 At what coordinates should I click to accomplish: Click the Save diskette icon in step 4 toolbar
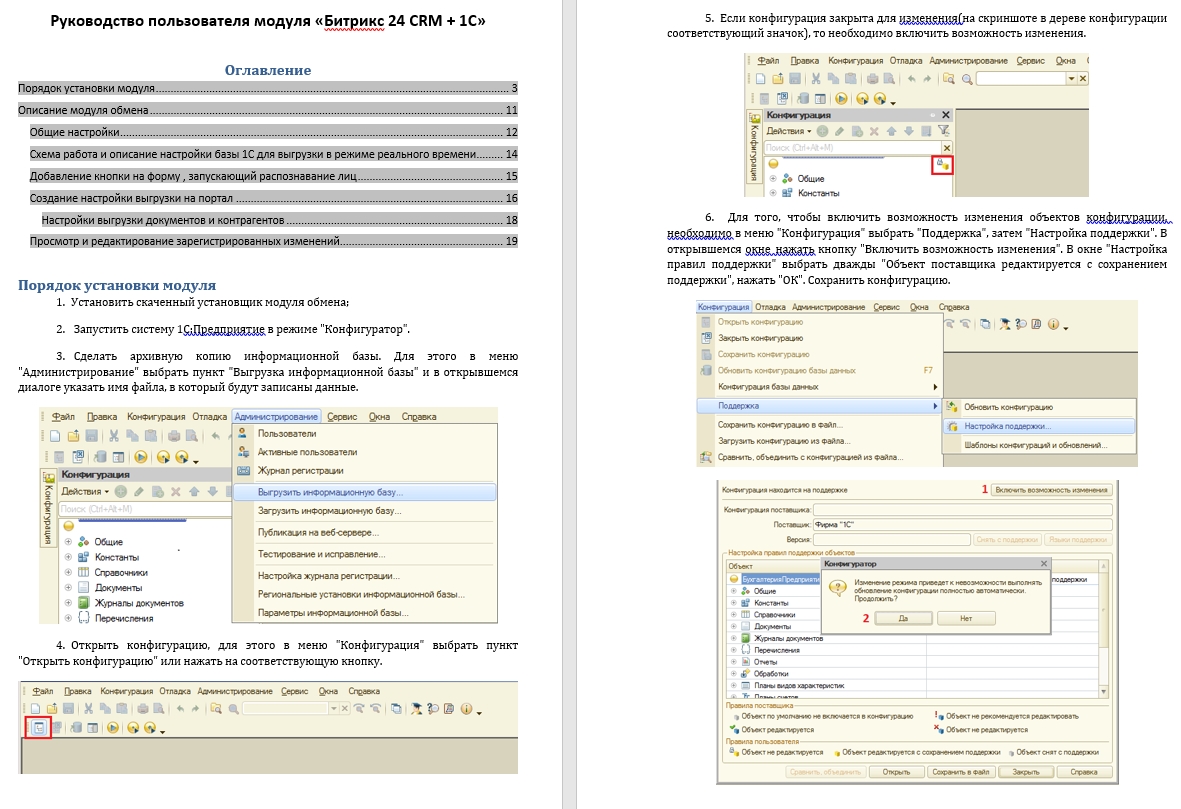tap(69, 709)
